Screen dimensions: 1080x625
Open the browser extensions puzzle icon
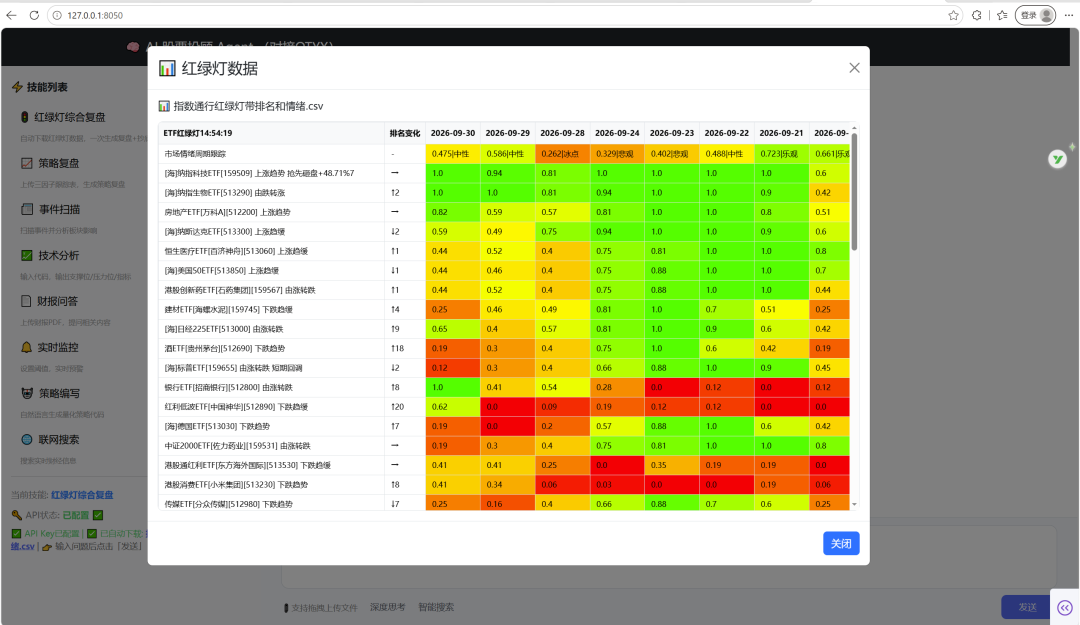coord(977,15)
